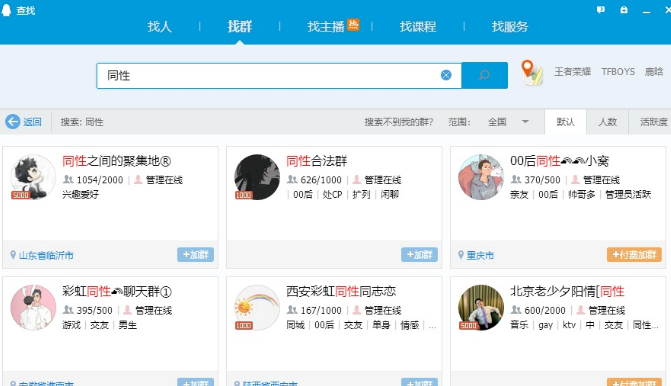This screenshot has width=671, height=386.
Task: Click the hot badge on 找主播
Action: pos(353,25)
